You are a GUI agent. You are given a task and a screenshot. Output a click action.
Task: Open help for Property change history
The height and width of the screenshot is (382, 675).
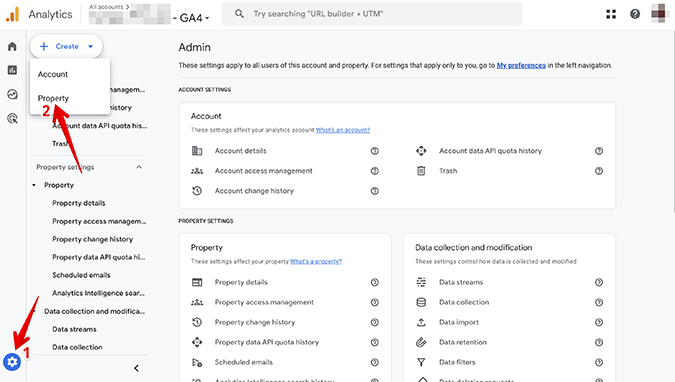(x=375, y=322)
